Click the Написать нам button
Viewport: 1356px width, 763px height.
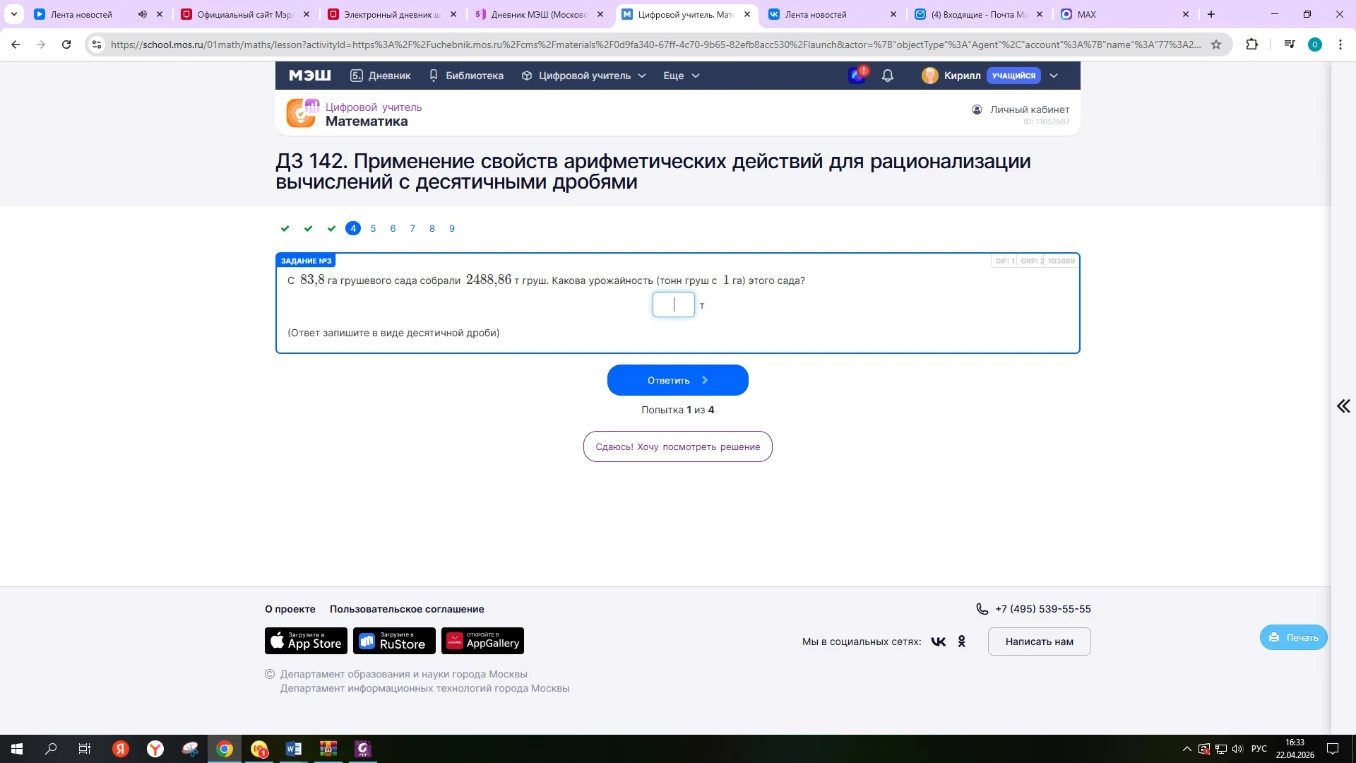click(x=1039, y=642)
